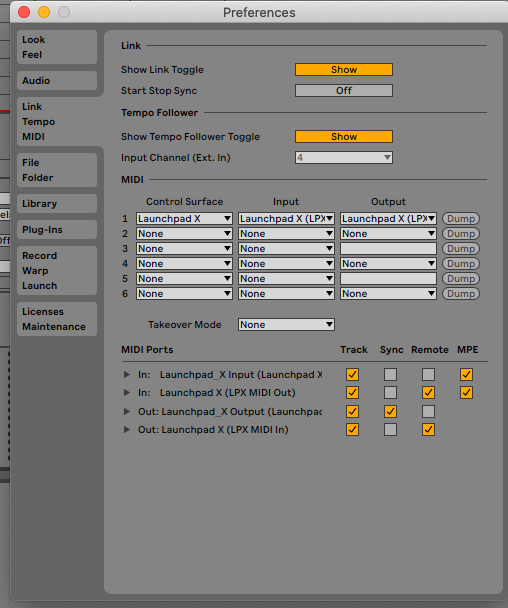Switch to the Library tab
The width and height of the screenshot is (508, 608).
point(57,204)
